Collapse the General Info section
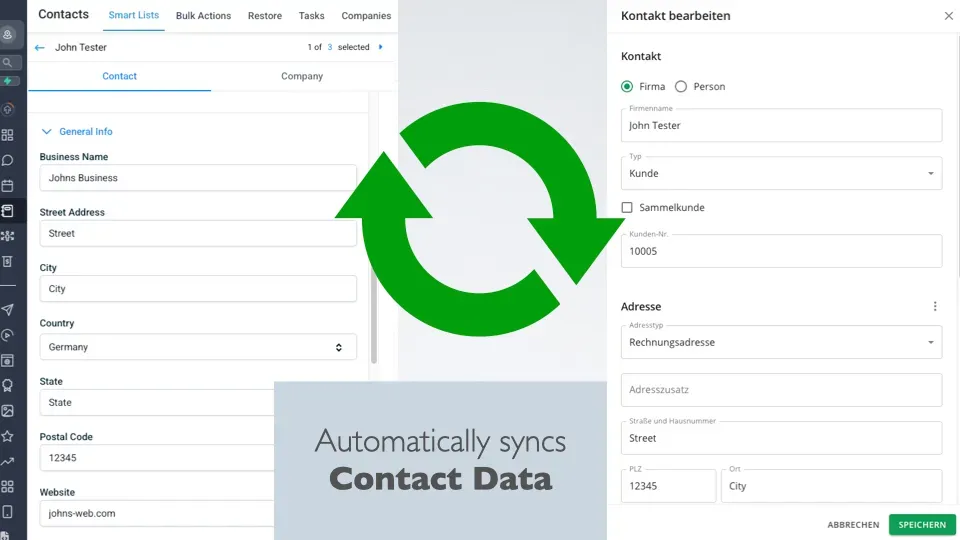The height and width of the screenshot is (540, 960). (x=46, y=132)
